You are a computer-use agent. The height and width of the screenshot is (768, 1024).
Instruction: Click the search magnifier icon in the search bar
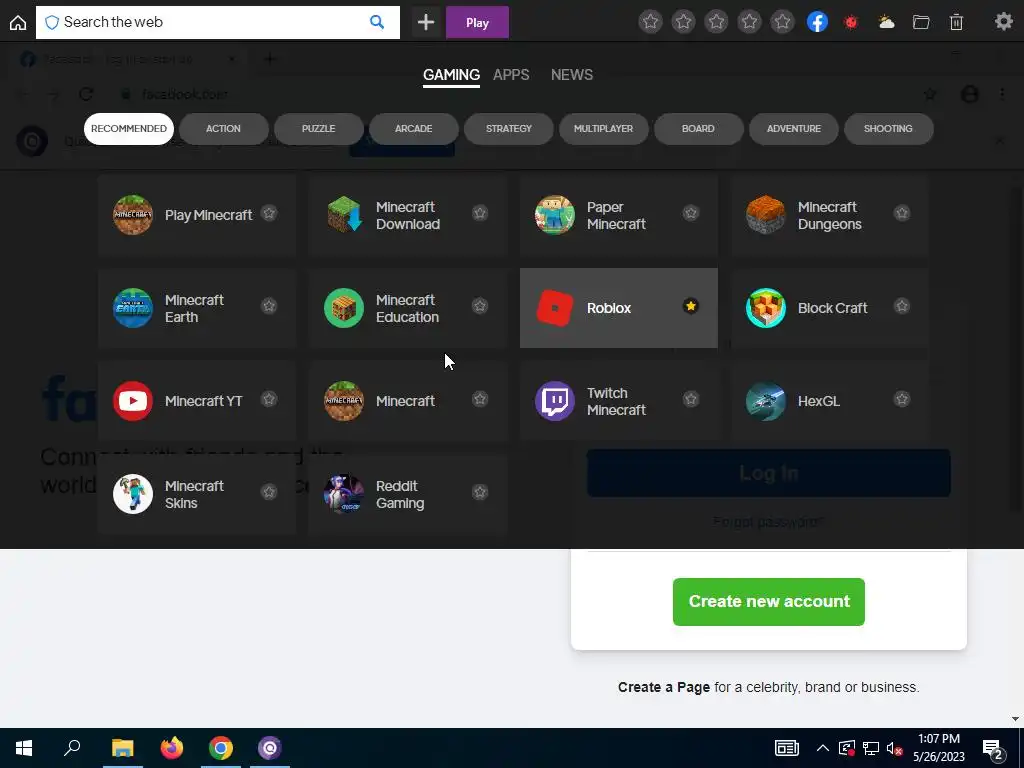(x=377, y=22)
